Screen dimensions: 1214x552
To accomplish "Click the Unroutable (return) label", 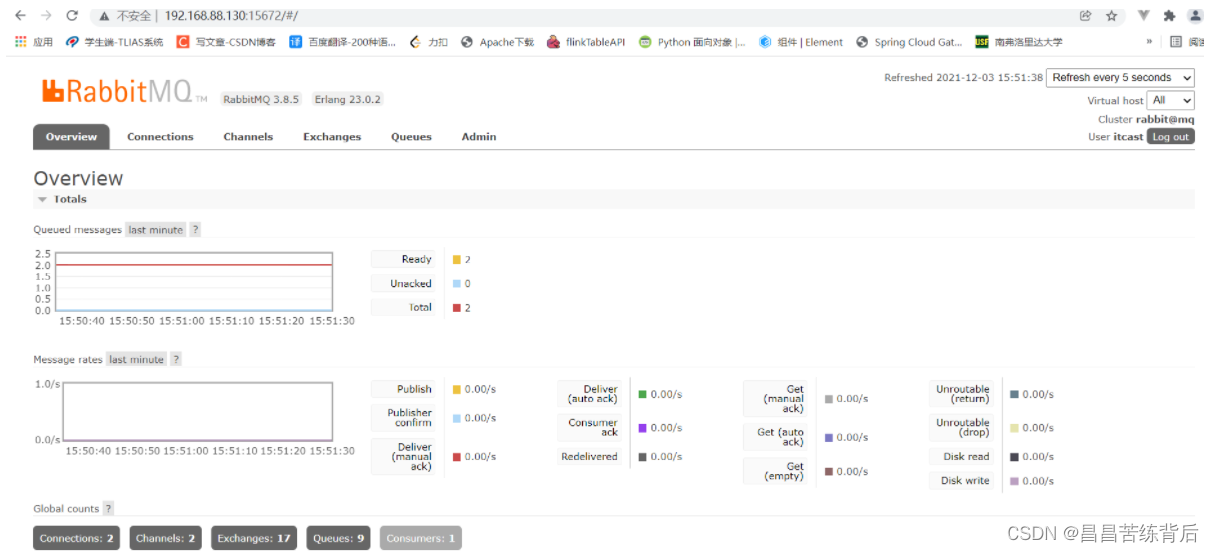I will (963, 394).
